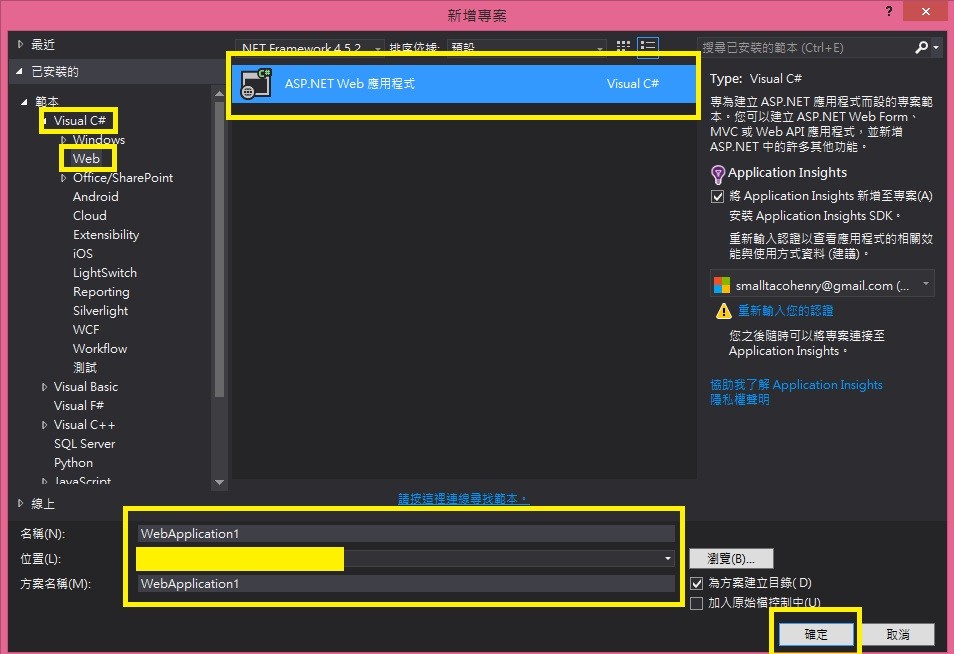Toggle adding Application Insights to project
The image size is (954, 654).
point(717,197)
